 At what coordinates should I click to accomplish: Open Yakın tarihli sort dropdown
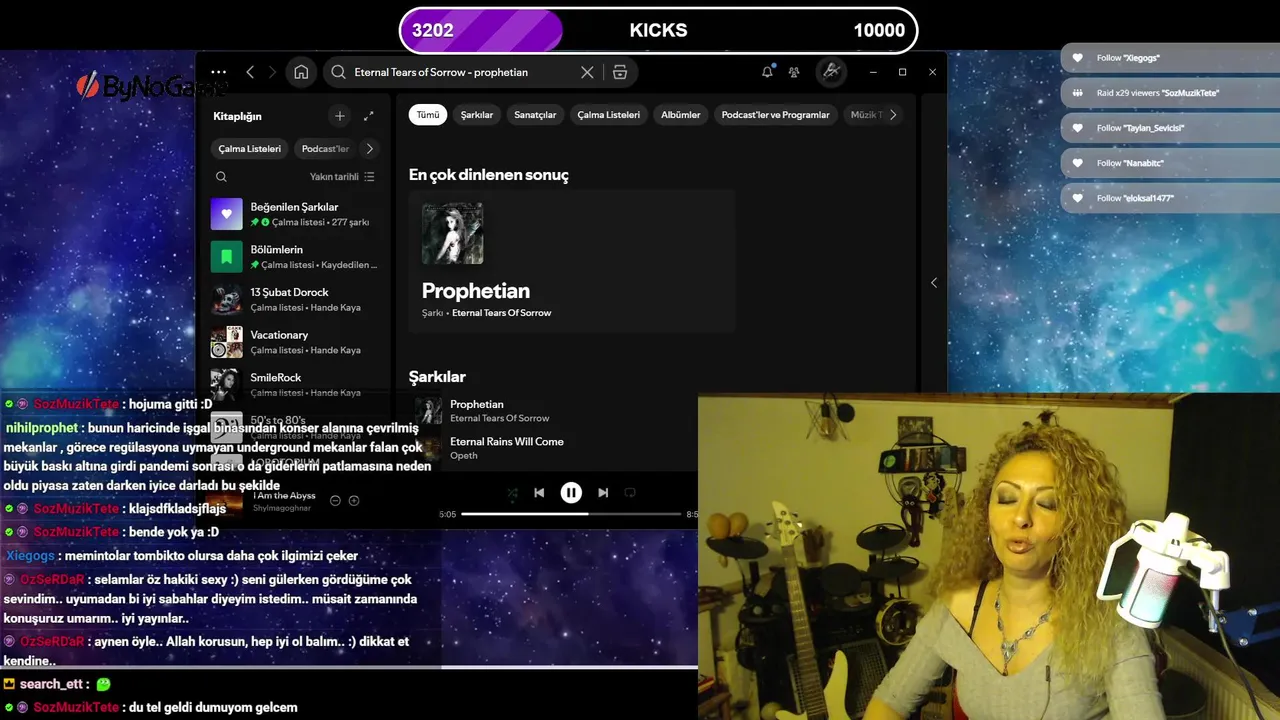(342, 177)
